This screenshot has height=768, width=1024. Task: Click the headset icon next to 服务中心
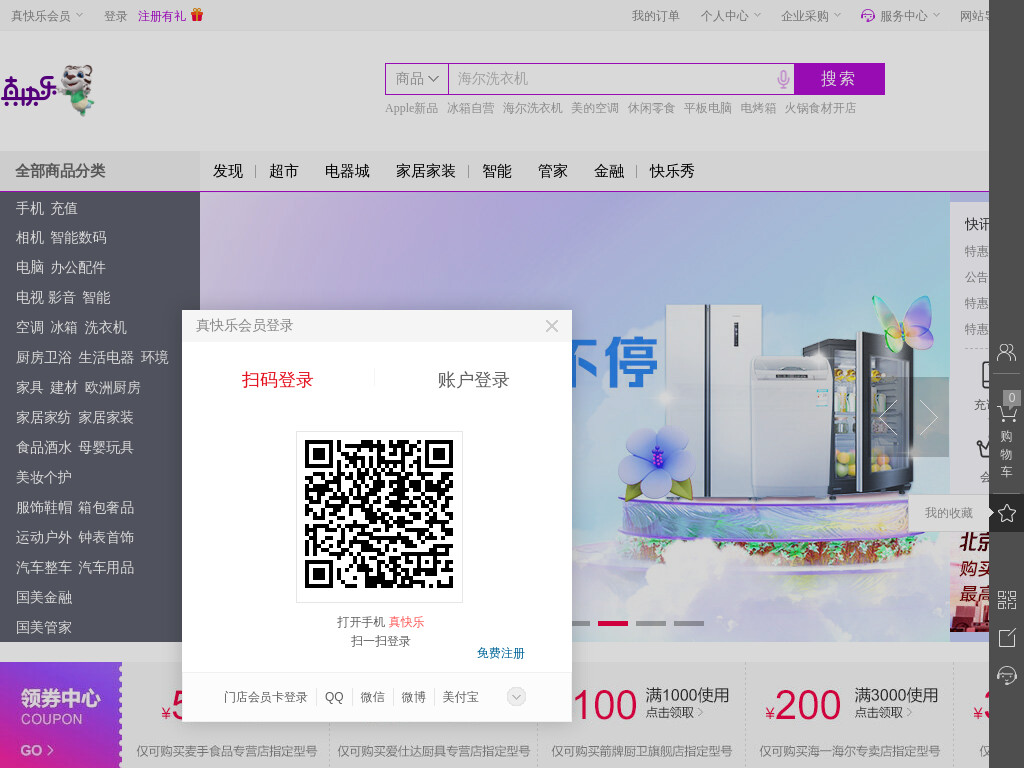coord(868,16)
